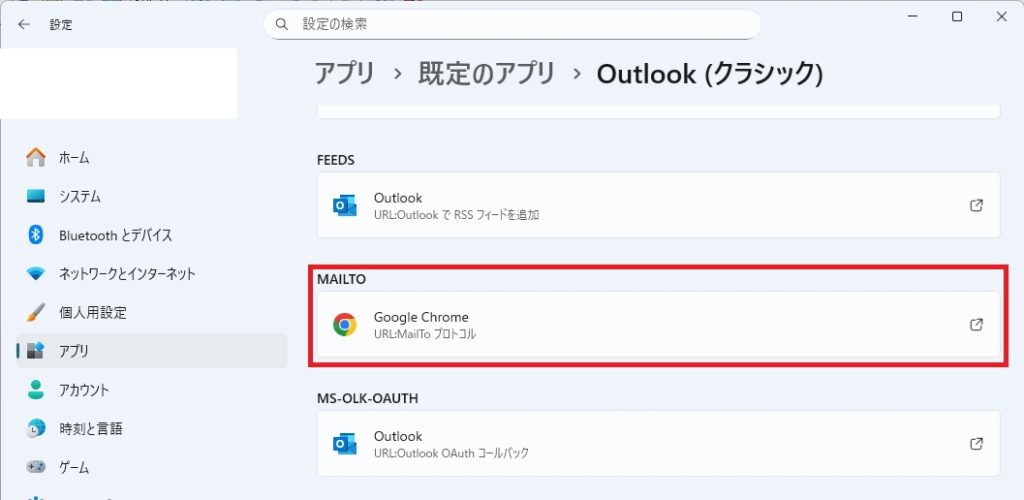This screenshot has height=500, width=1024.
Task: Click the Bluetooth icon in sidebar
Action: tap(36, 235)
